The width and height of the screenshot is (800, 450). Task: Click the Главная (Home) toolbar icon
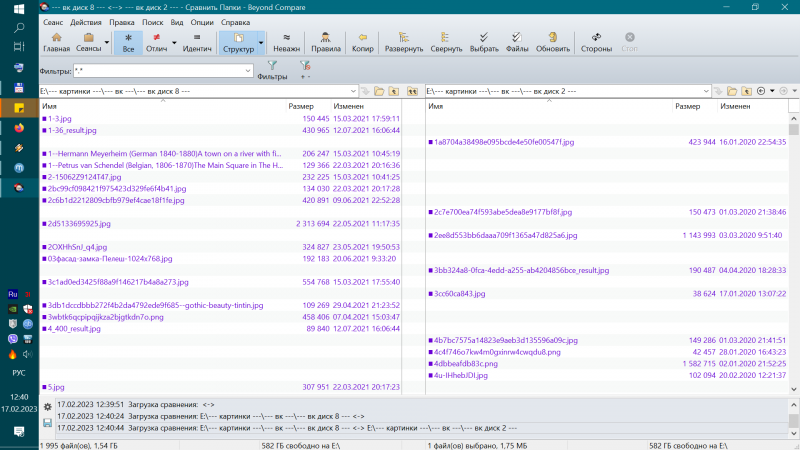[x=56, y=42]
